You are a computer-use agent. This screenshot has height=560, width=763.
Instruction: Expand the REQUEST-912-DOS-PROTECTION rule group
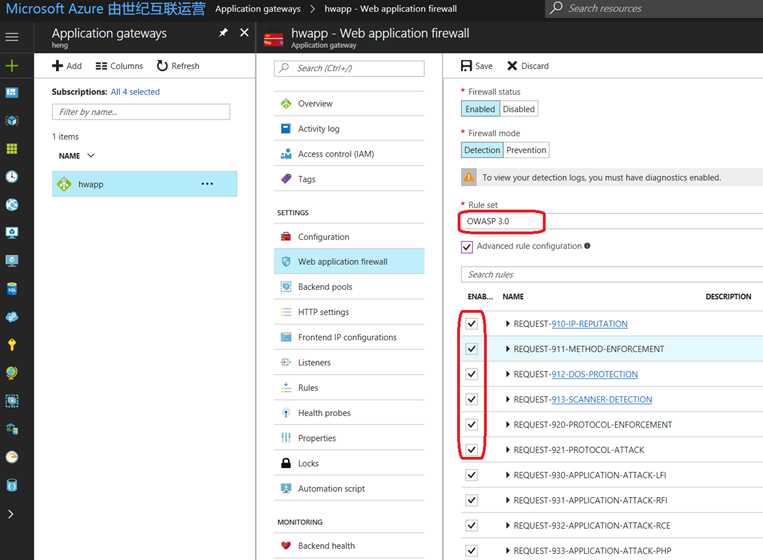(508, 374)
